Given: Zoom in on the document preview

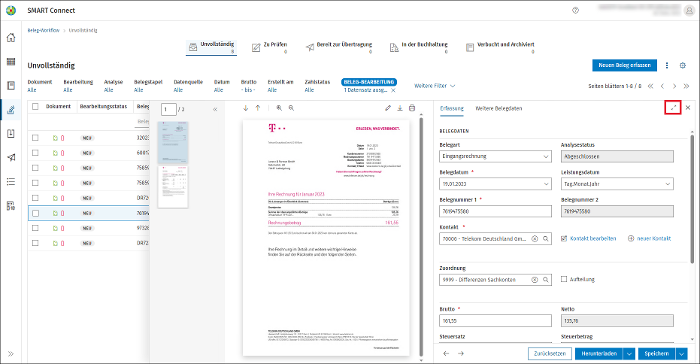Looking at the screenshot, I should point(279,108).
